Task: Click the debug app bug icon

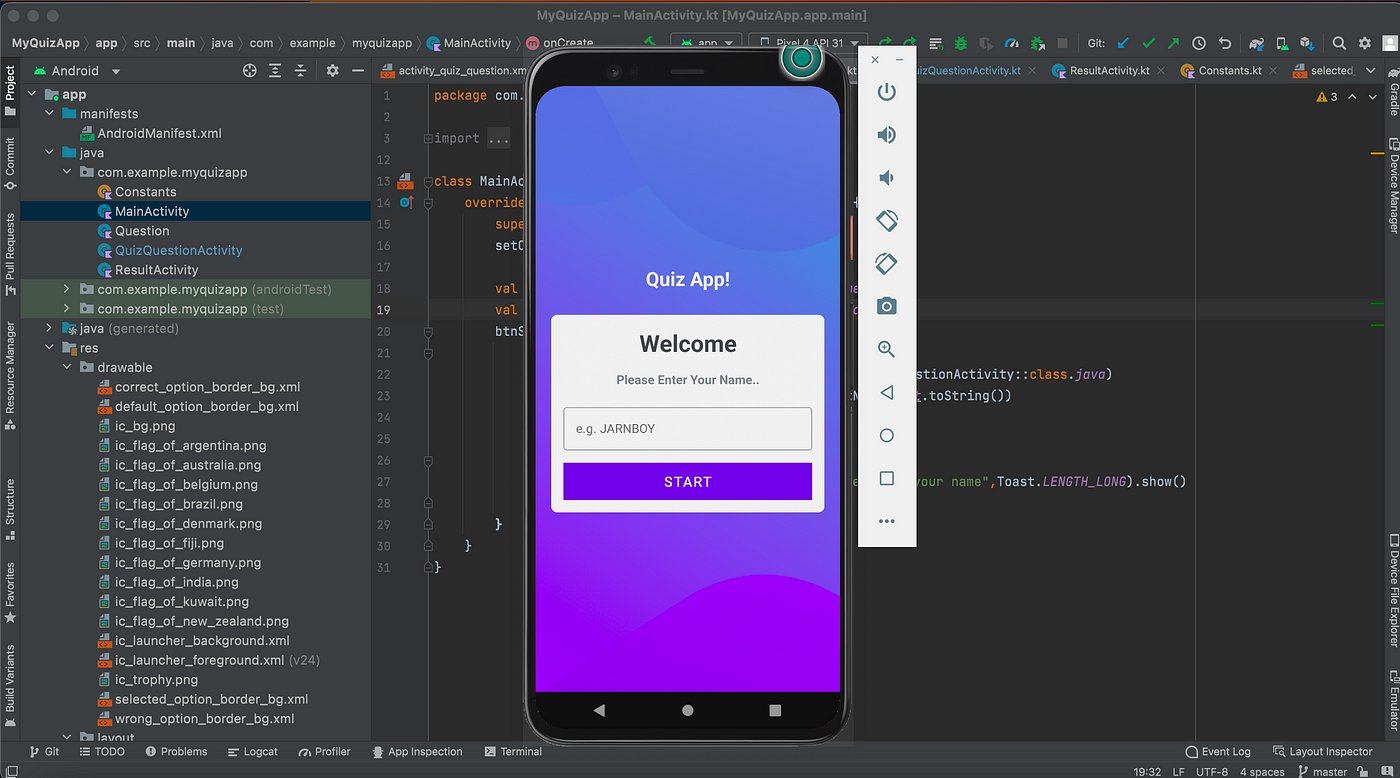Action: click(x=961, y=44)
